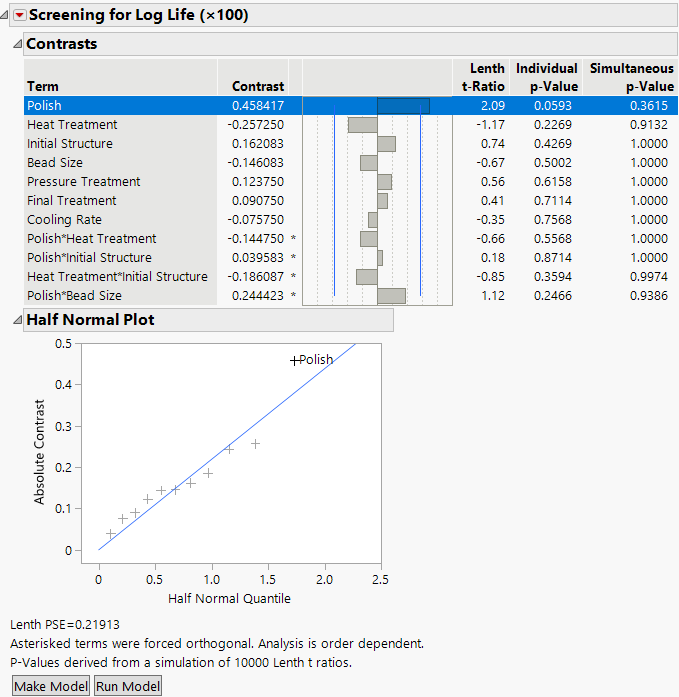Click contrast value 0.244423
Screen dimensions: 679x697
[258, 296]
